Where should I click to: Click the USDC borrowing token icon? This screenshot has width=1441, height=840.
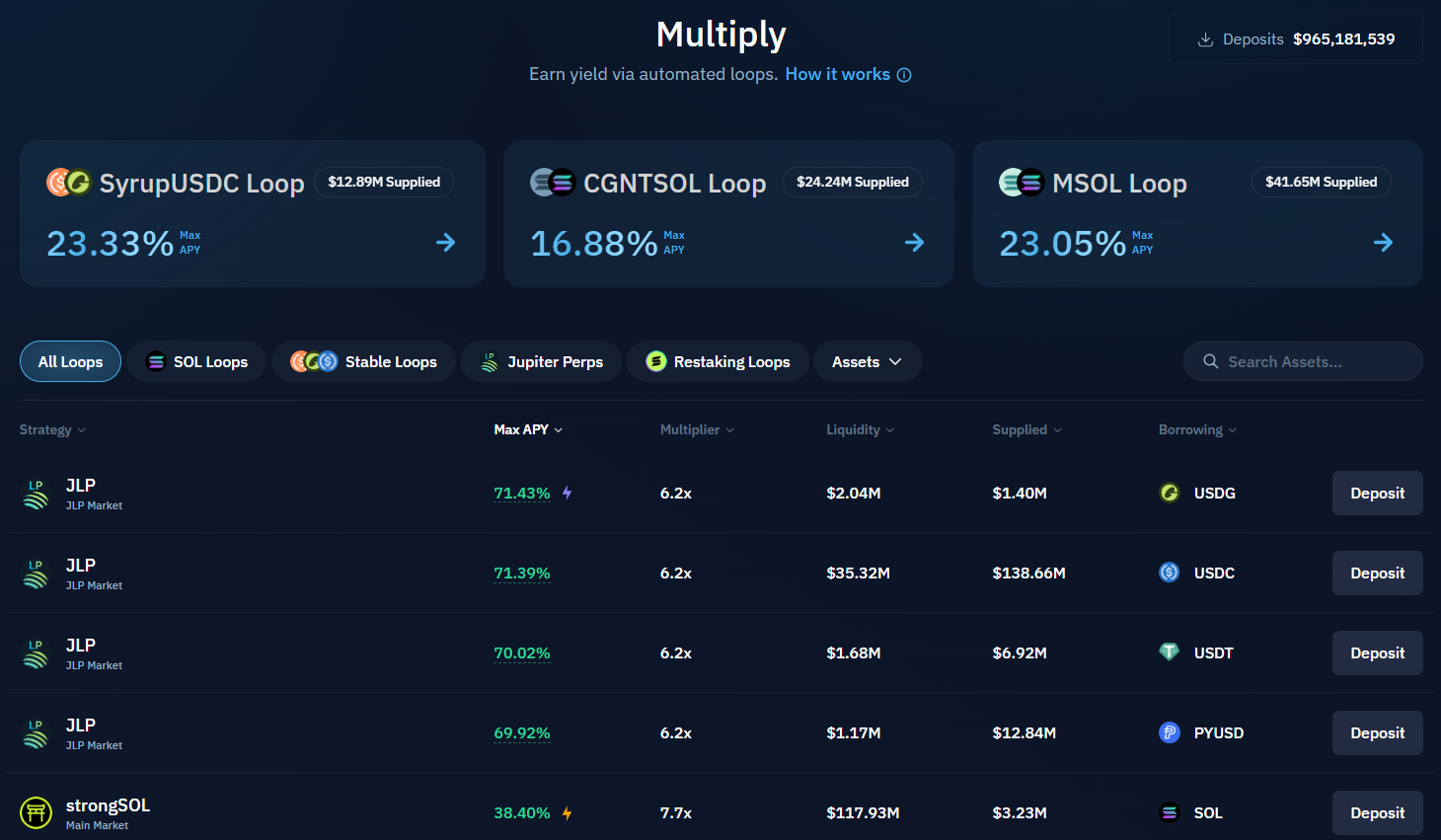(1170, 573)
